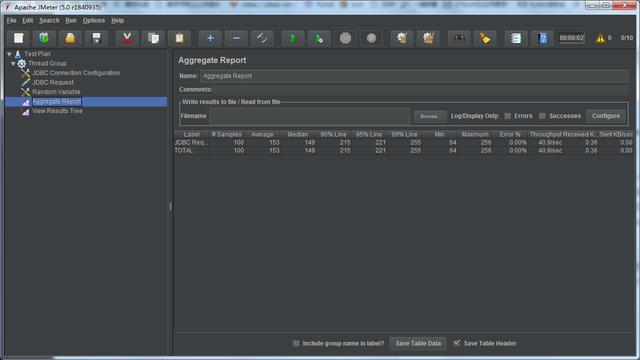Viewport: 640px width, 360px height.
Task: Open the Run menu
Action: [71, 20]
